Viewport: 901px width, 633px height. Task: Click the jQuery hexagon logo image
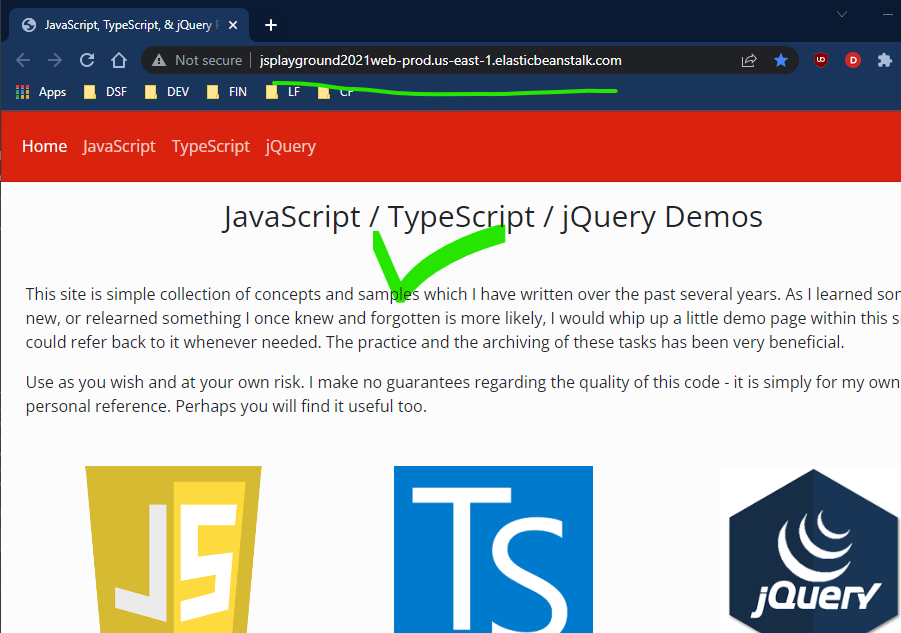[x=813, y=550]
